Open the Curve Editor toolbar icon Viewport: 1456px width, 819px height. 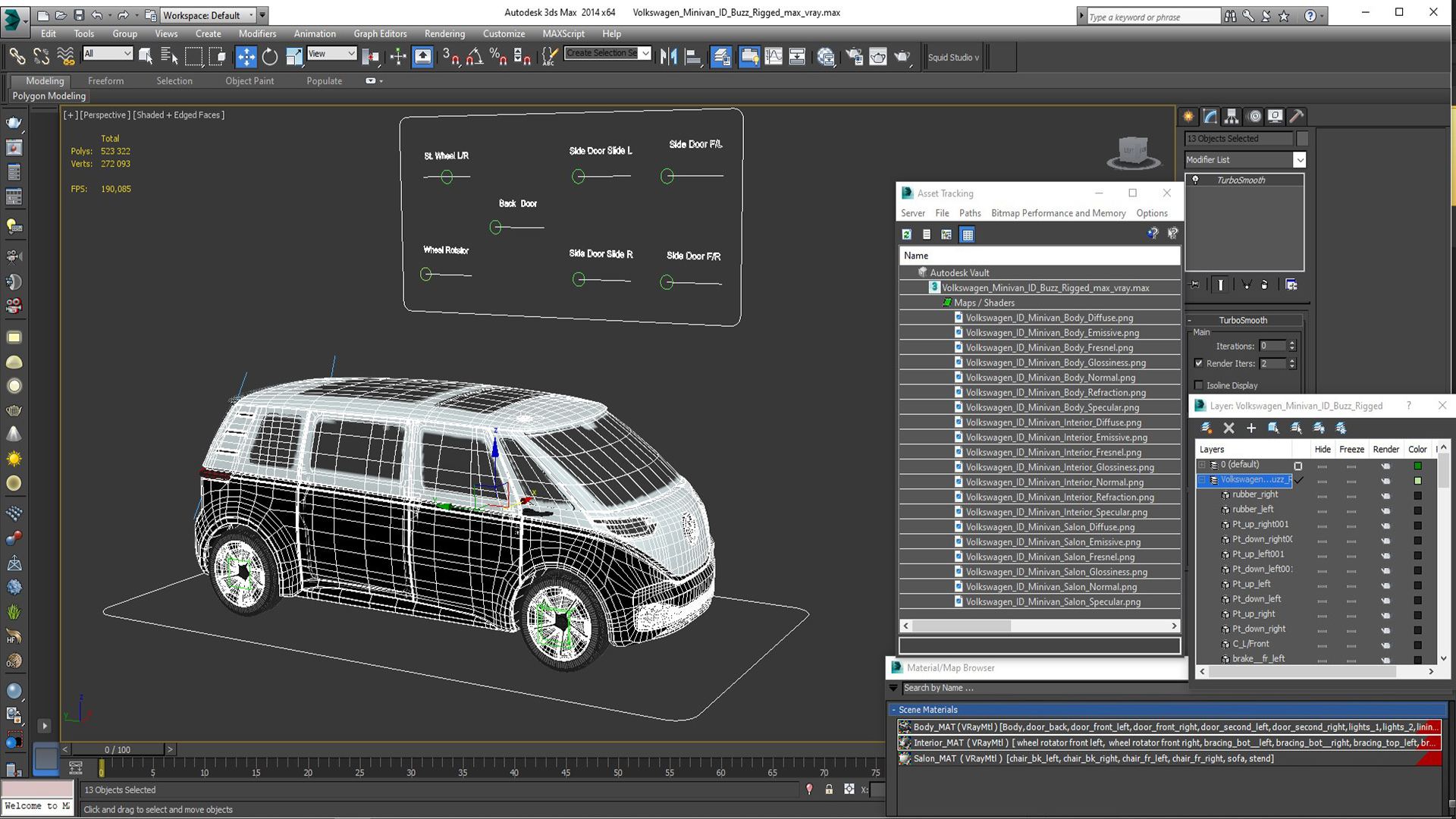[x=773, y=57]
